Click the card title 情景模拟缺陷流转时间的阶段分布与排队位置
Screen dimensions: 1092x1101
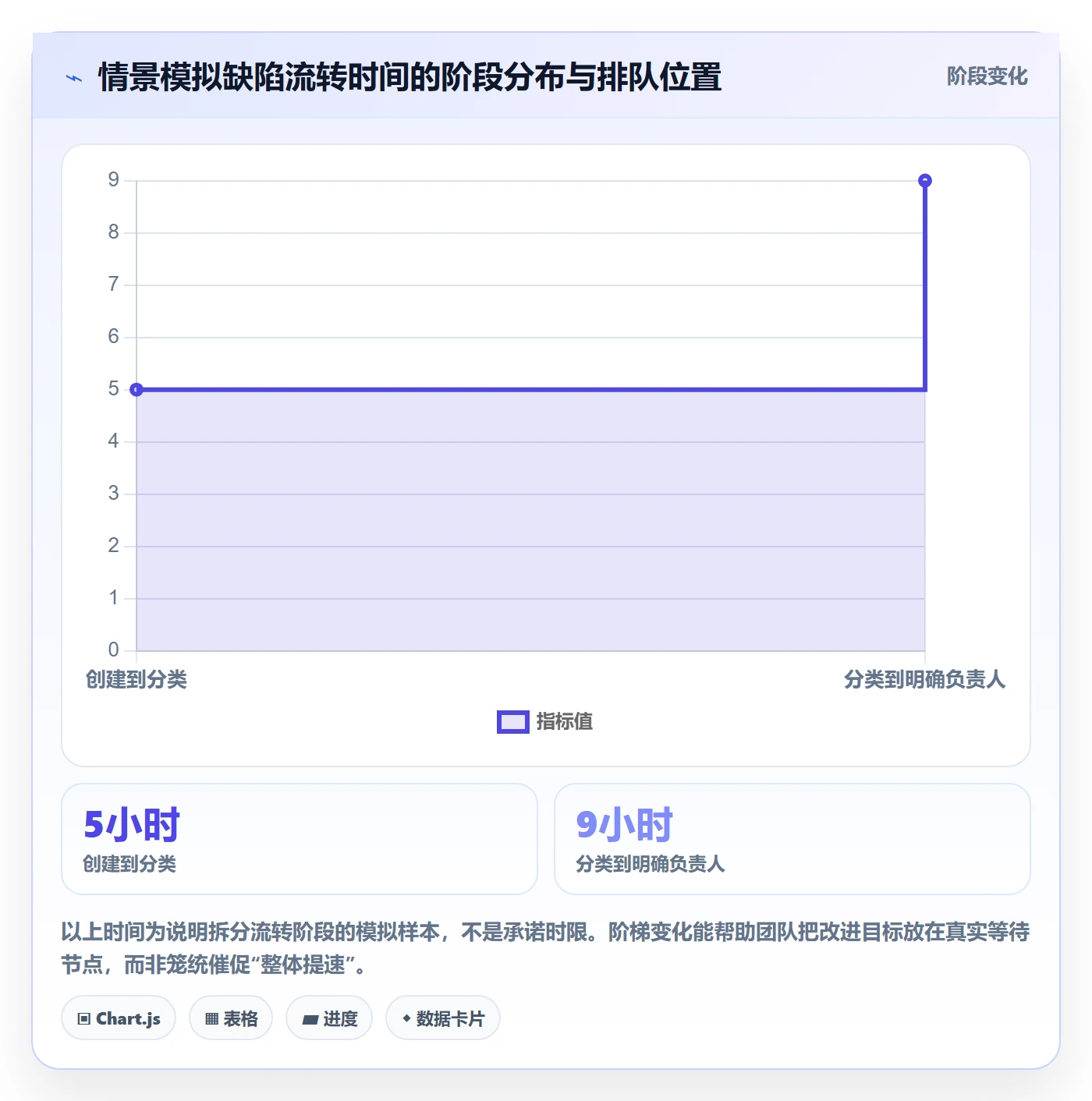pyautogui.click(x=409, y=77)
